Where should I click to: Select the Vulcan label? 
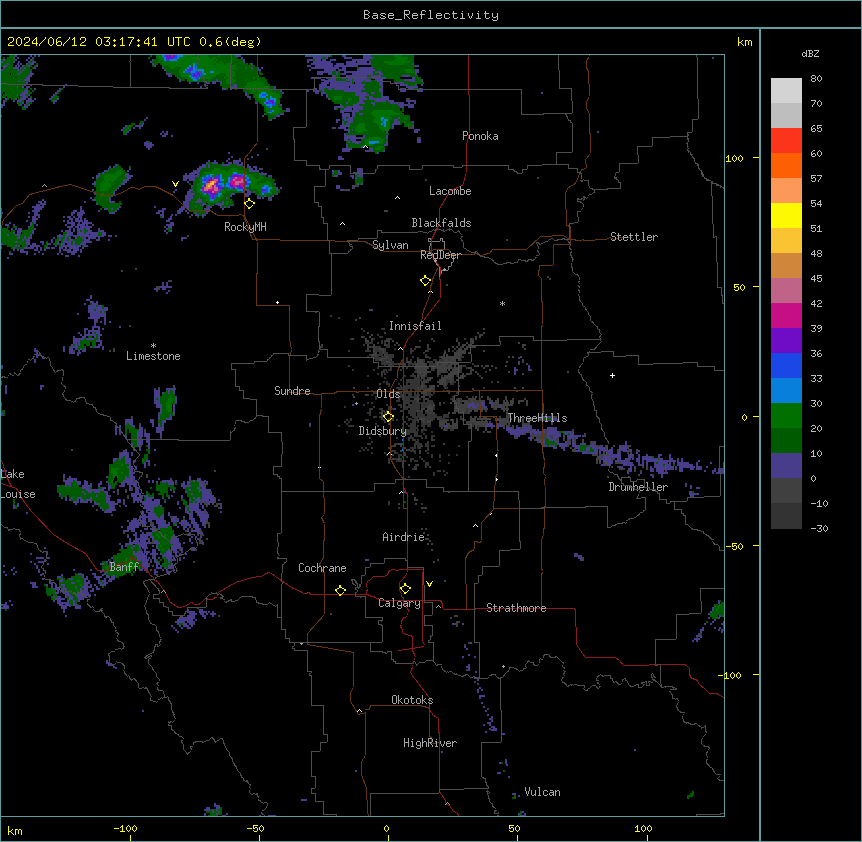point(543,792)
